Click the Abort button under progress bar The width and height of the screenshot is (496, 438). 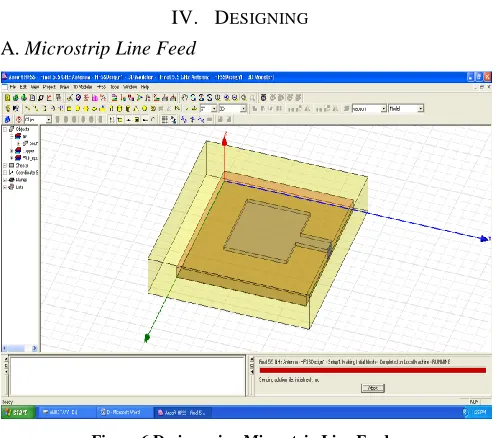(373, 388)
